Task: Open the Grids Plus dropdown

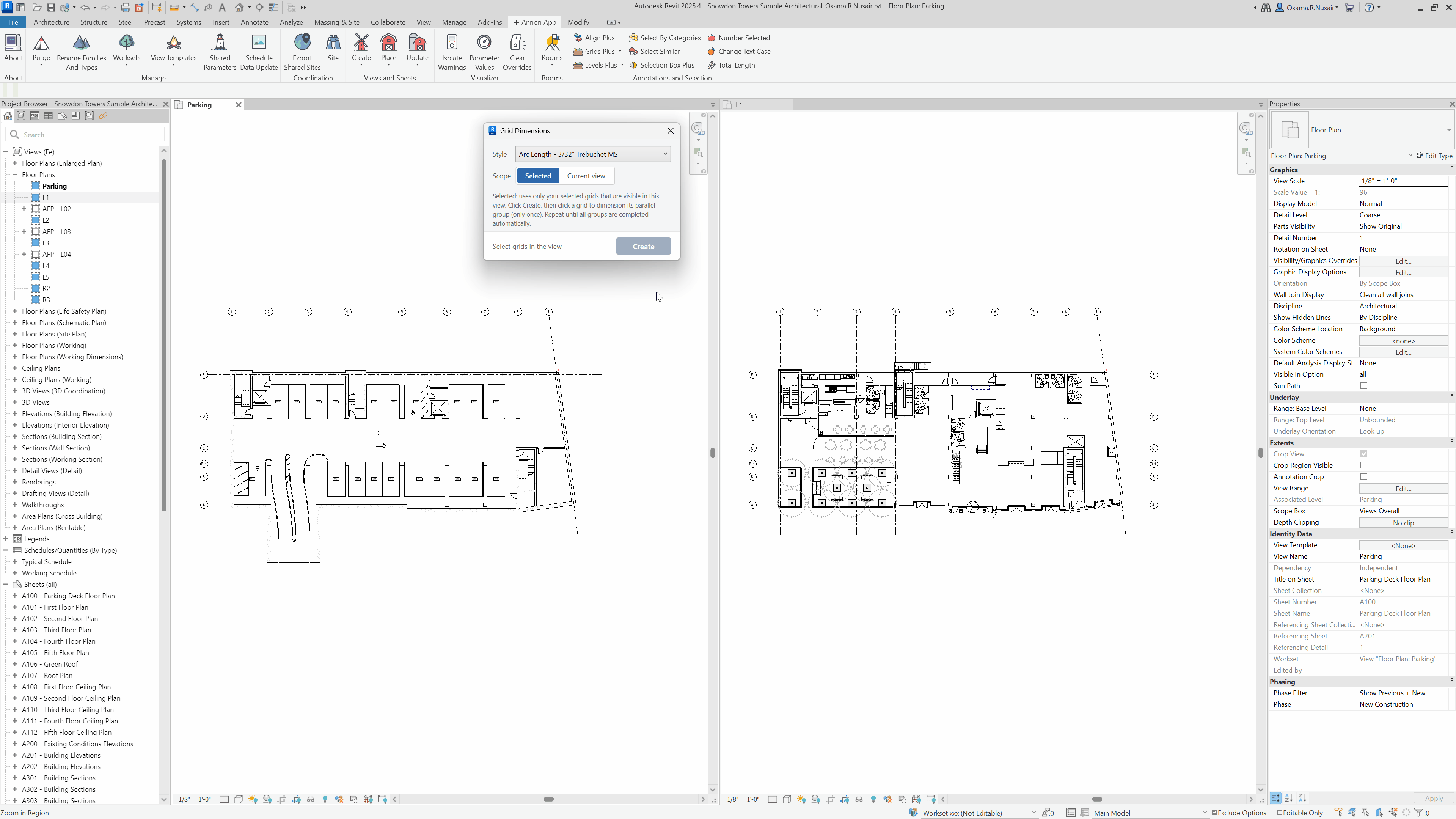Action: point(620,52)
